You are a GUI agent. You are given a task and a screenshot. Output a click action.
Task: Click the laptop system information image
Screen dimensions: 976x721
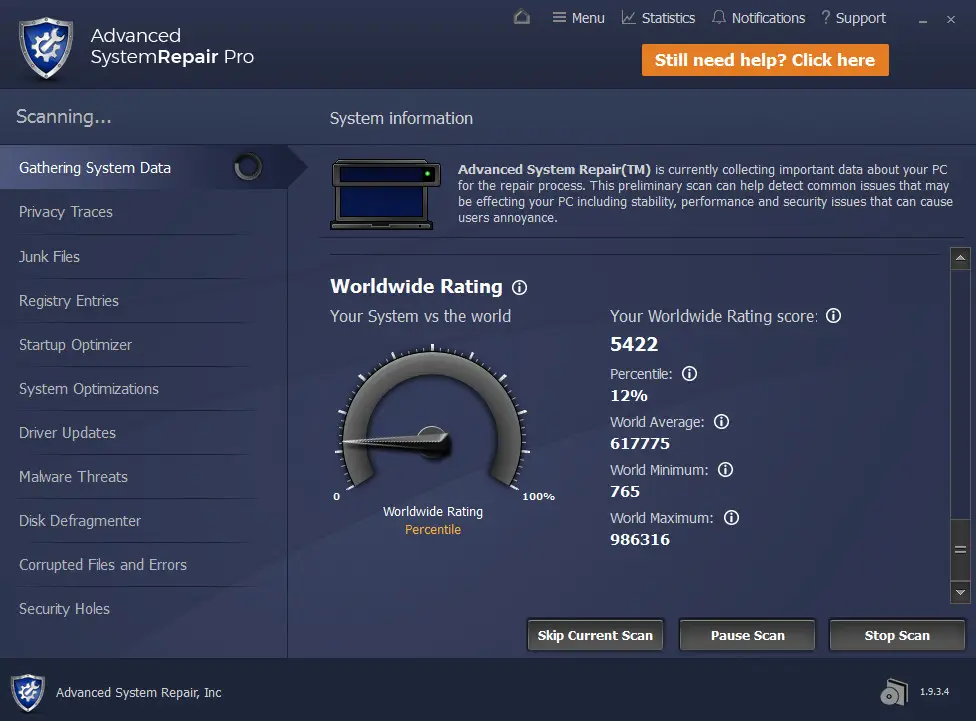coord(386,194)
